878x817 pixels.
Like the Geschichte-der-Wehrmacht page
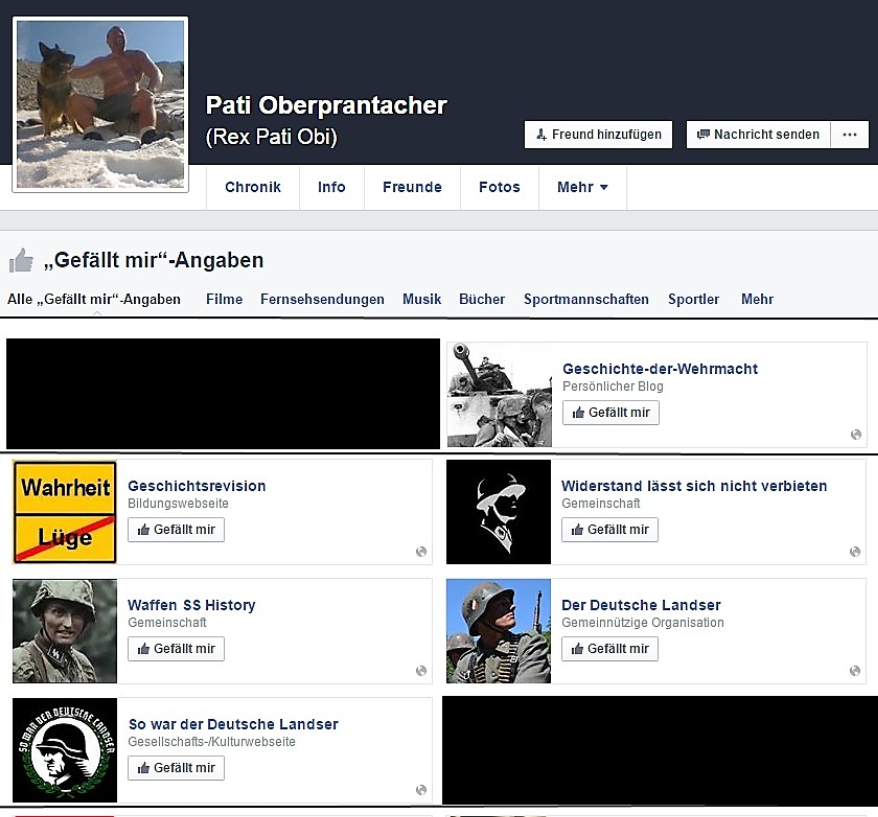pos(610,413)
